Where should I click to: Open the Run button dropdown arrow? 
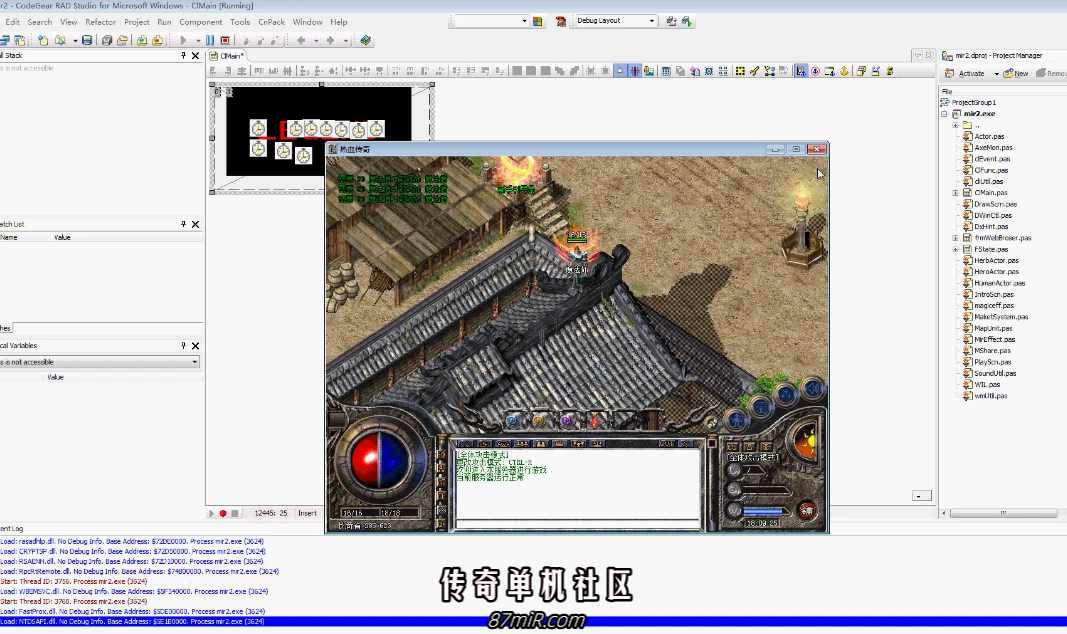[198, 41]
